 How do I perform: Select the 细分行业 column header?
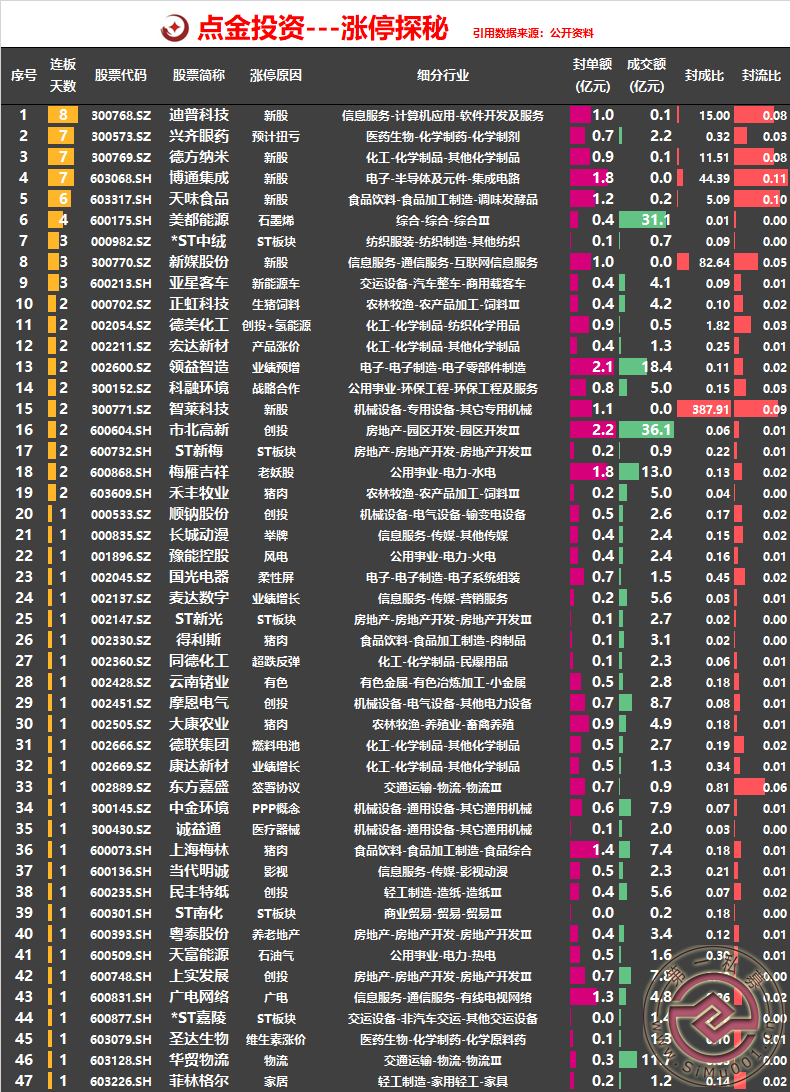tap(442, 75)
